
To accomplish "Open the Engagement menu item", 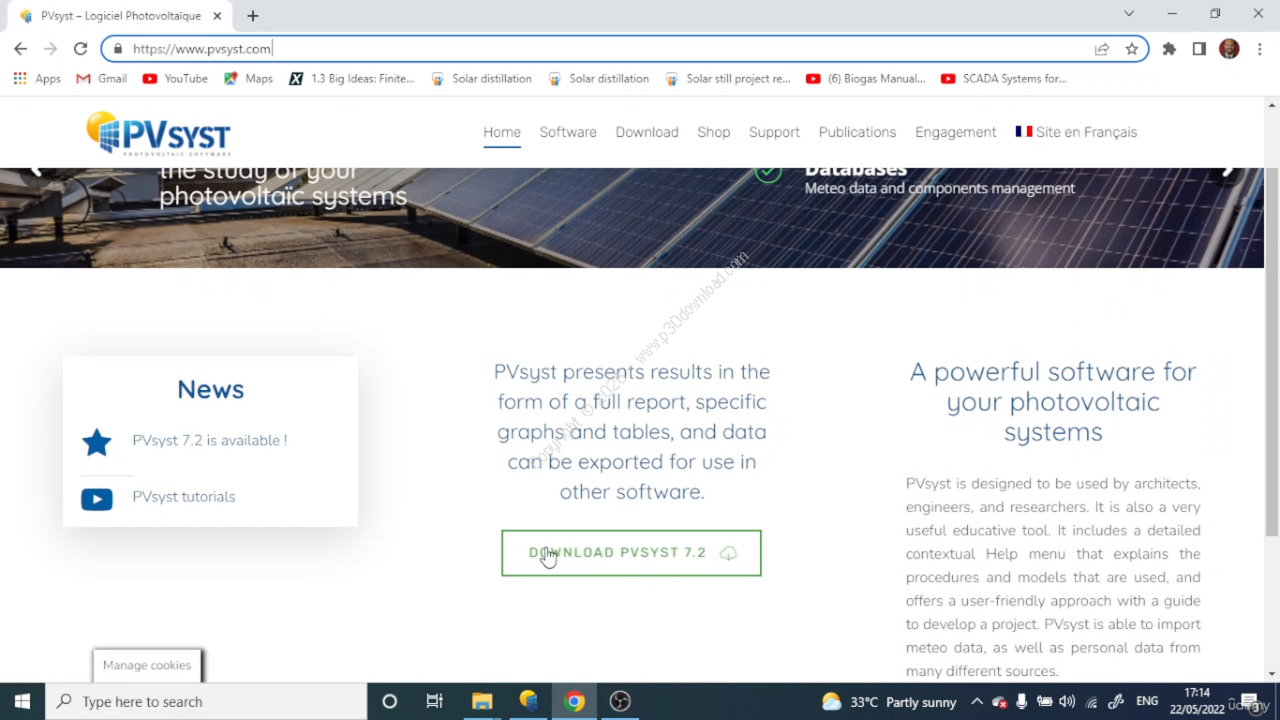I will coord(955,132).
